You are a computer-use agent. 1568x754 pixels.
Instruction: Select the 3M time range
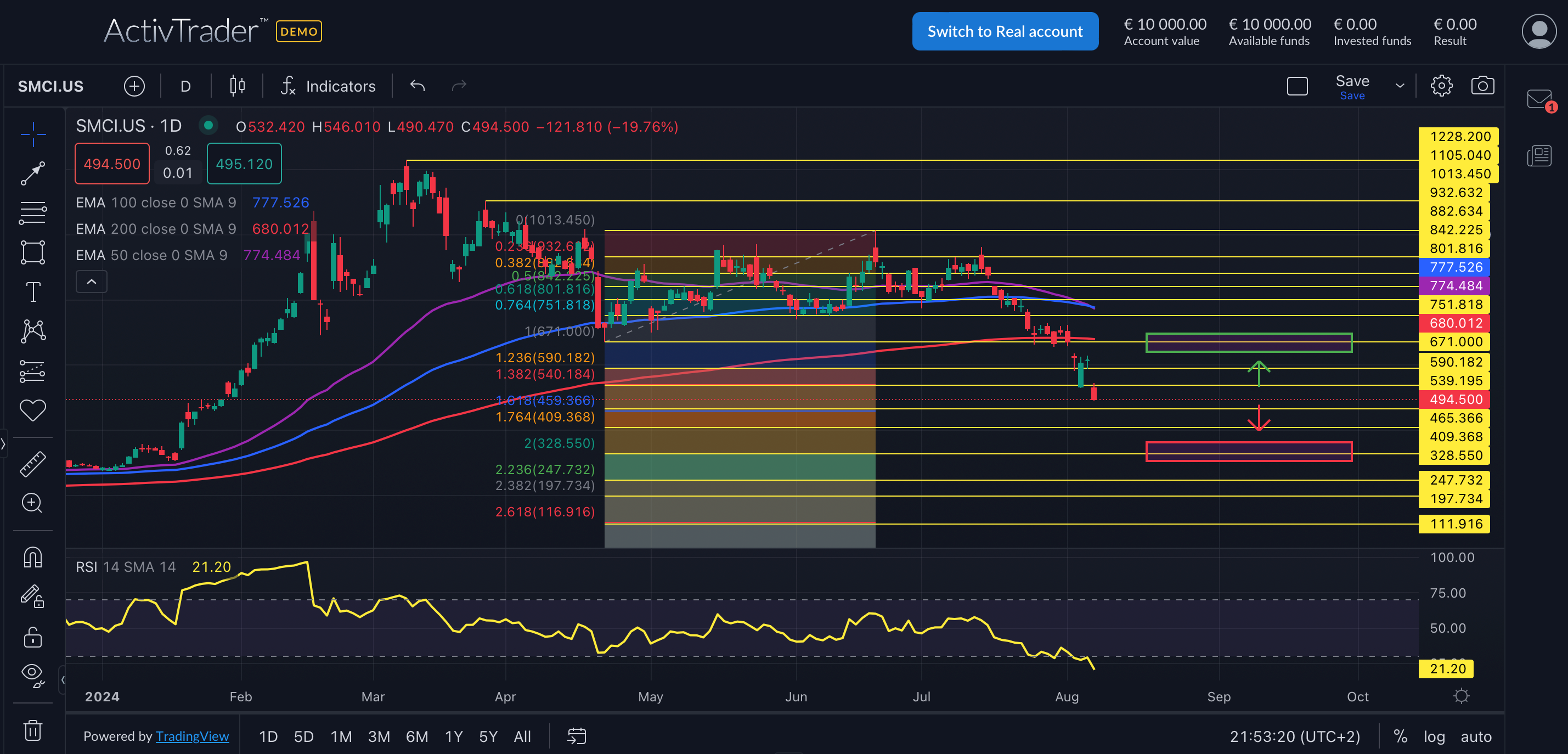pyautogui.click(x=379, y=736)
